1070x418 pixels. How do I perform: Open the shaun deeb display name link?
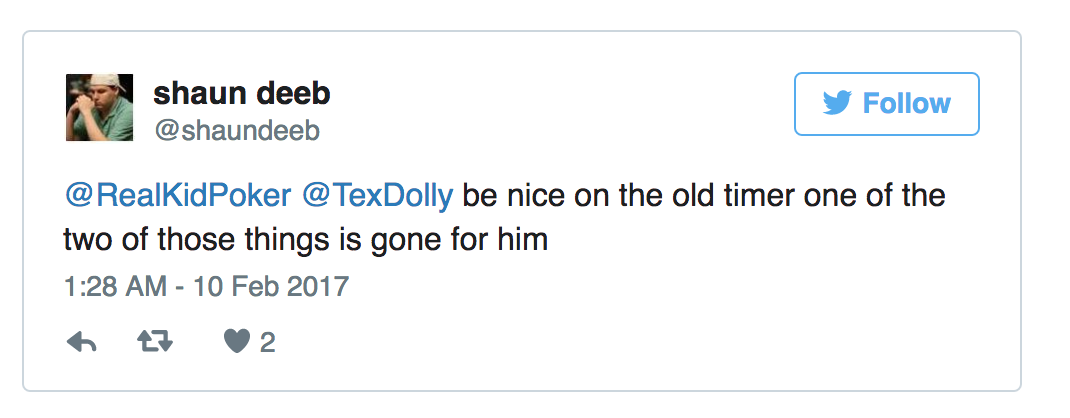(x=242, y=93)
